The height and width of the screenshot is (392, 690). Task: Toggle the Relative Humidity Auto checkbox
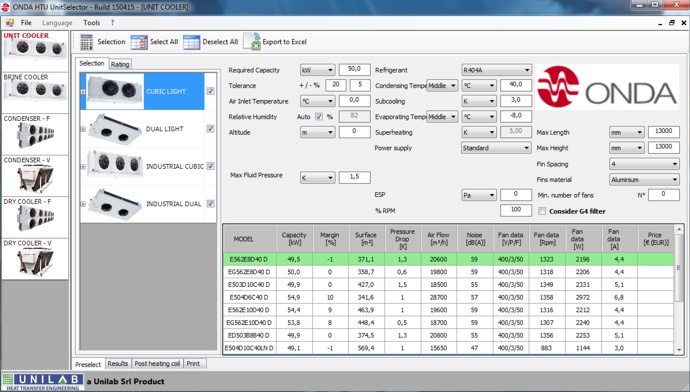tap(319, 117)
